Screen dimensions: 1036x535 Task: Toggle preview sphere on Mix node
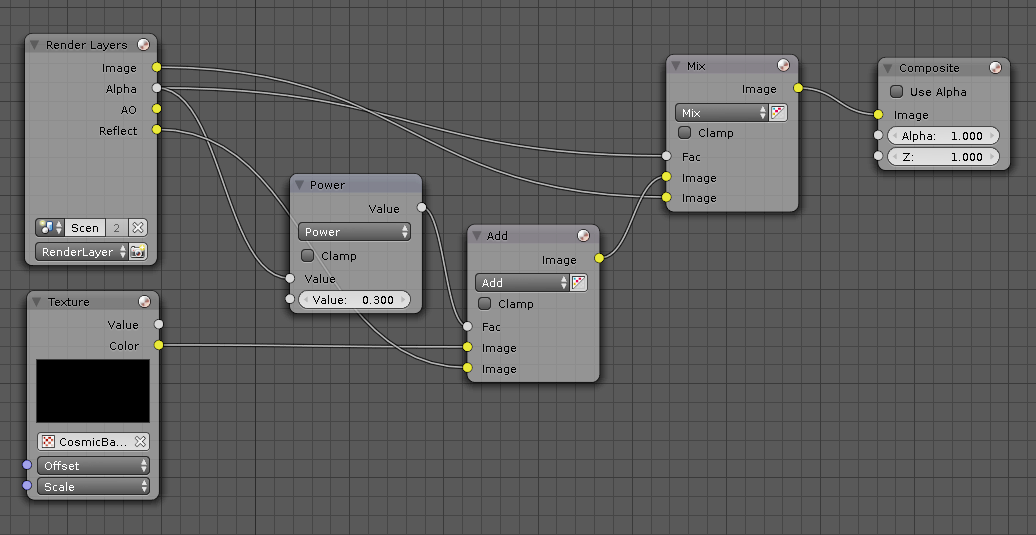784,65
